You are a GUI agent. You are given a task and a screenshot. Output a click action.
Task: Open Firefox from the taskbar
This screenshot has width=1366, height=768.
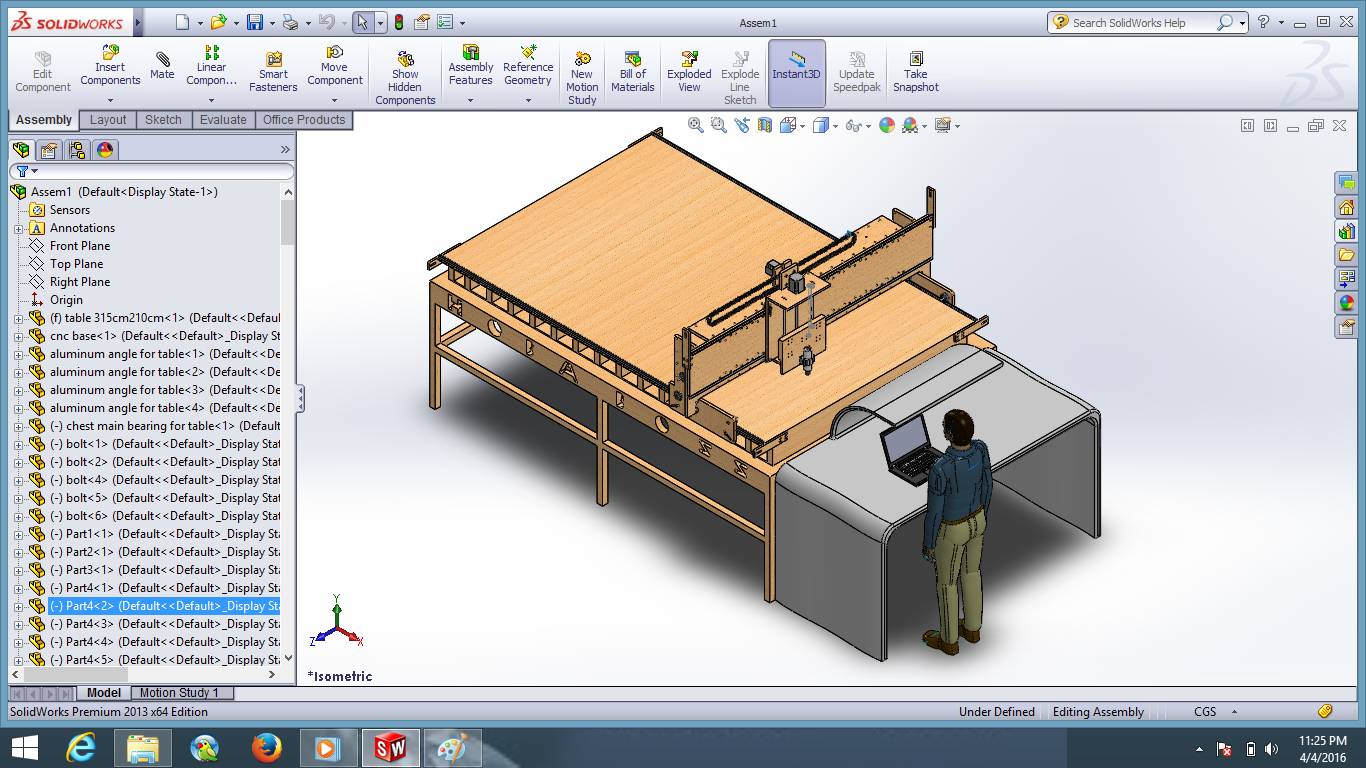point(266,747)
